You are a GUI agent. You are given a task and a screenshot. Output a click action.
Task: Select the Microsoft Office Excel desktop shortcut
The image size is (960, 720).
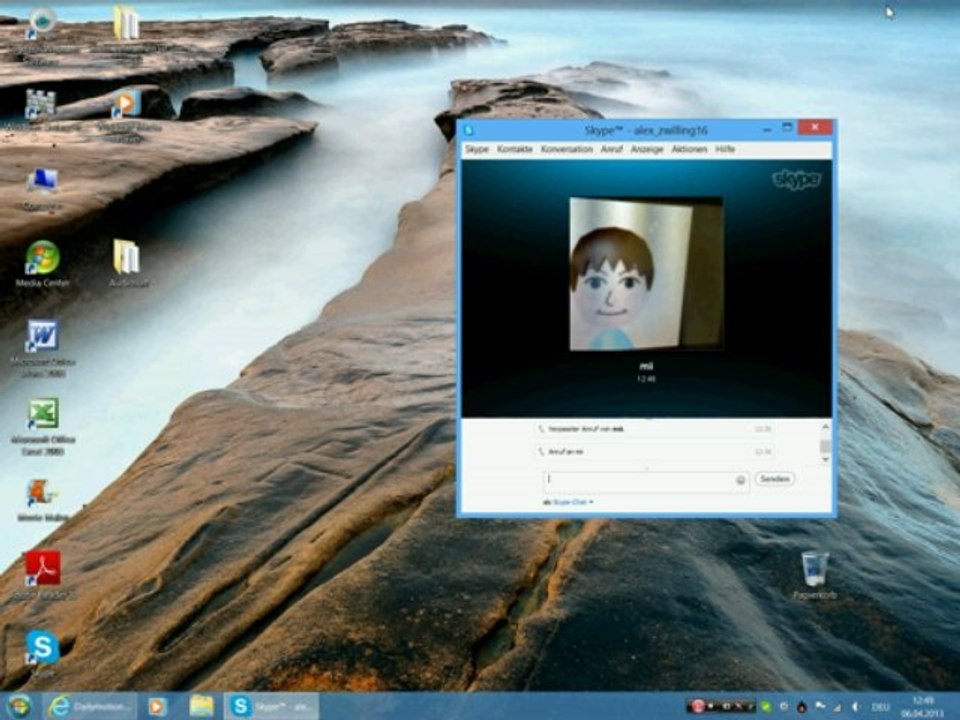click(42, 427)
